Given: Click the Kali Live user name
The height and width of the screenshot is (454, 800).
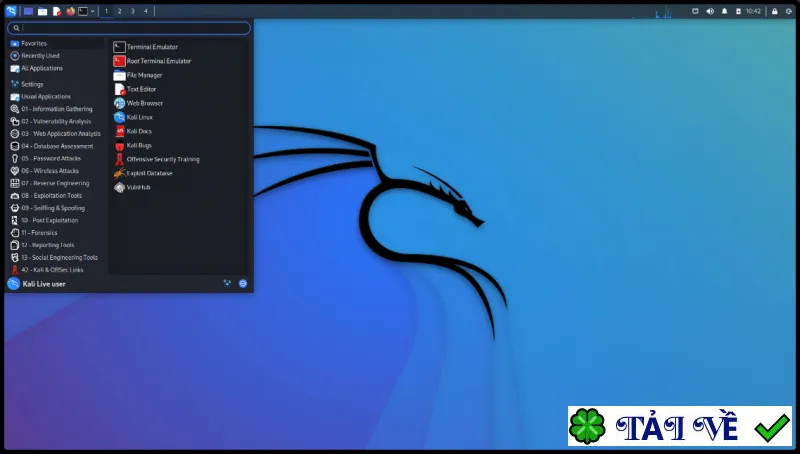Looking at the screenshot, I should pyautogui.click(x=44, y=284).
